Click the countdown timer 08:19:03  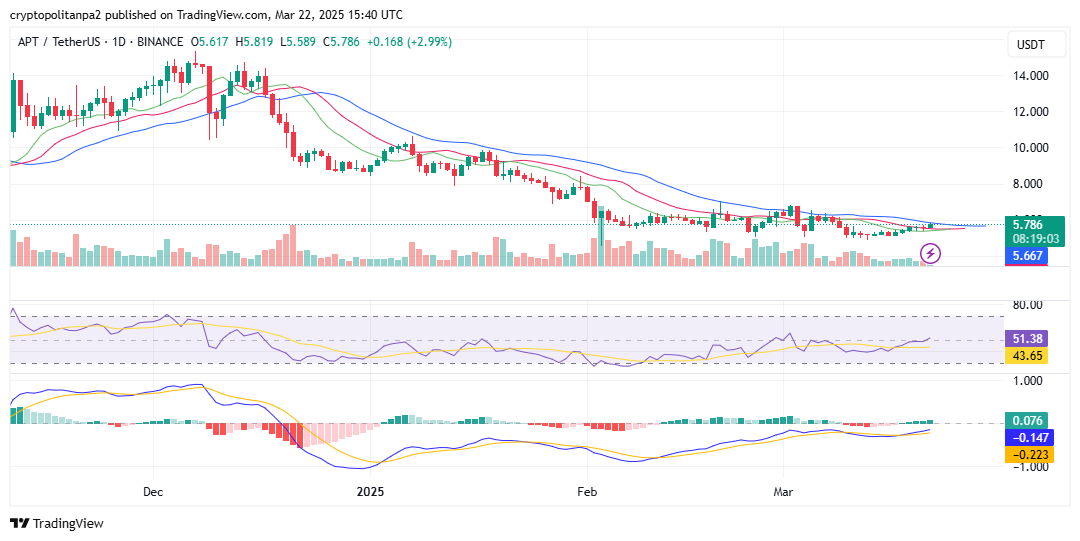(1035, 238)
